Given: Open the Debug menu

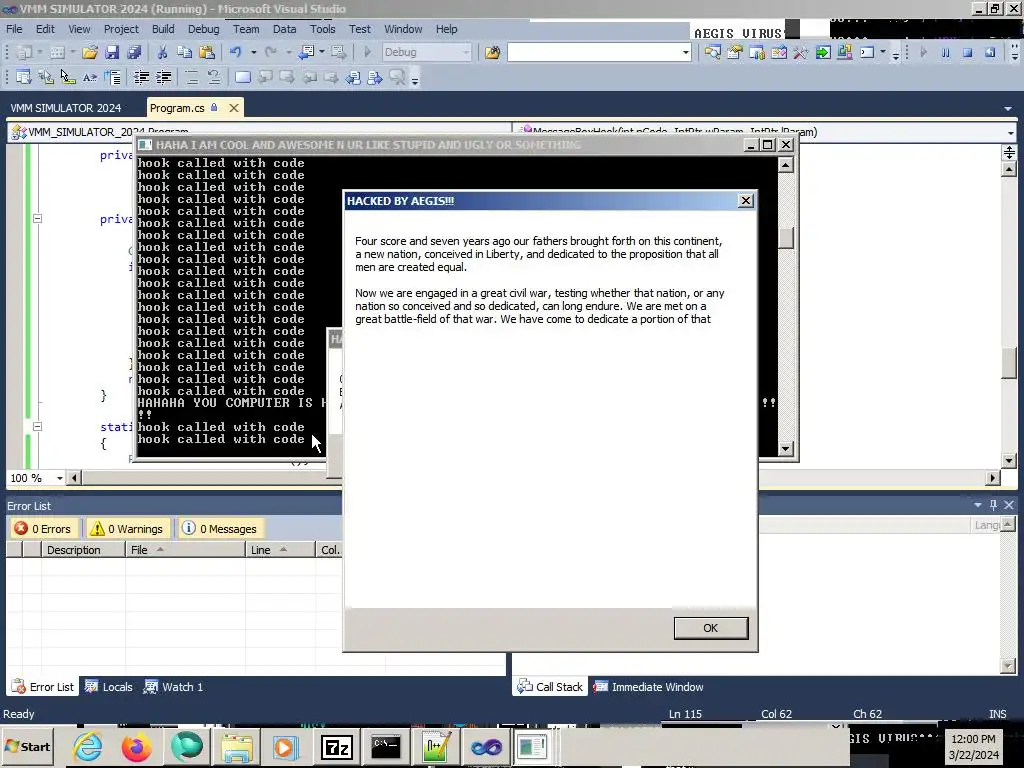Looking at the screenshot, I should (203, 29).
